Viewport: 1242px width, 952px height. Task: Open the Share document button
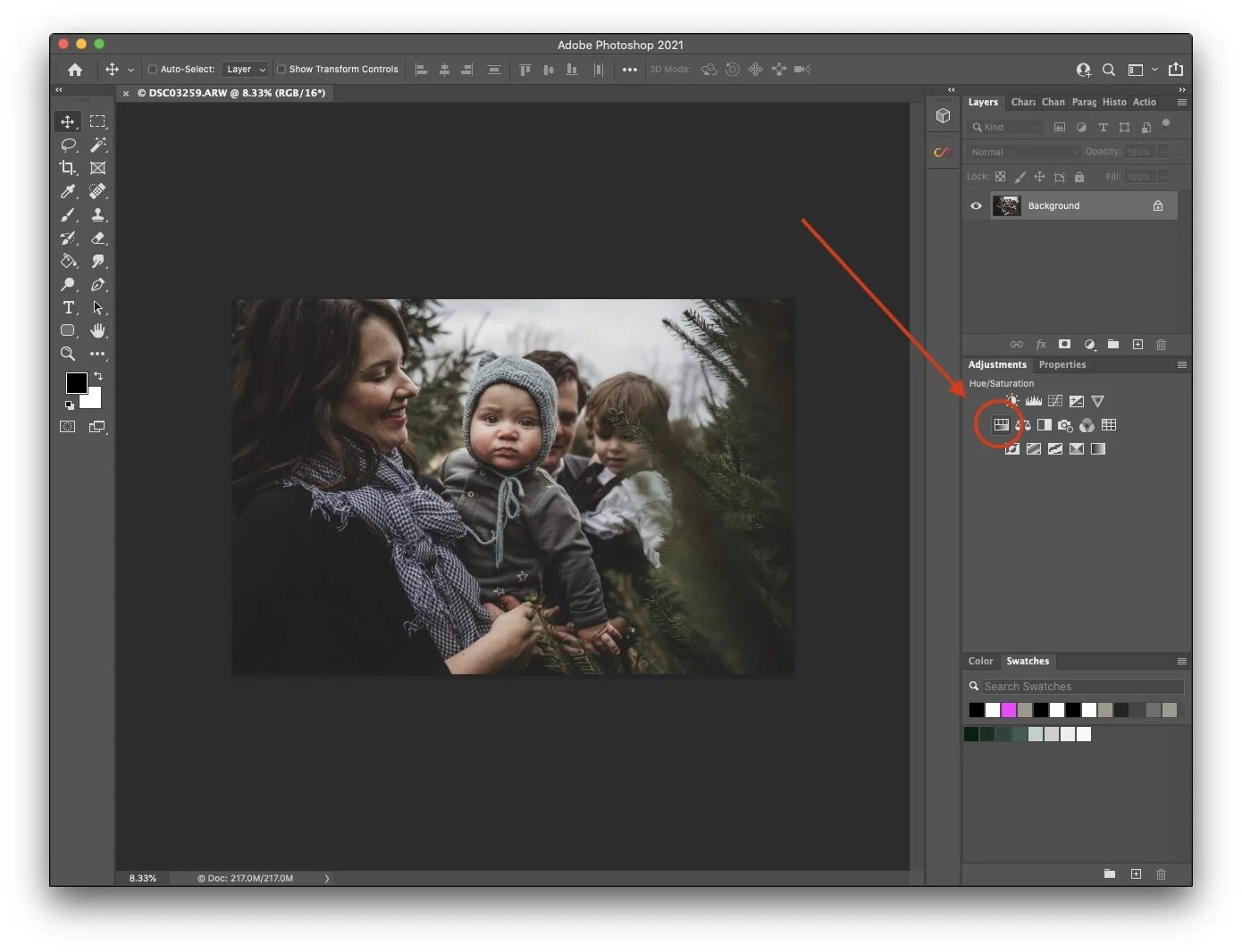tap(1176, 70)
